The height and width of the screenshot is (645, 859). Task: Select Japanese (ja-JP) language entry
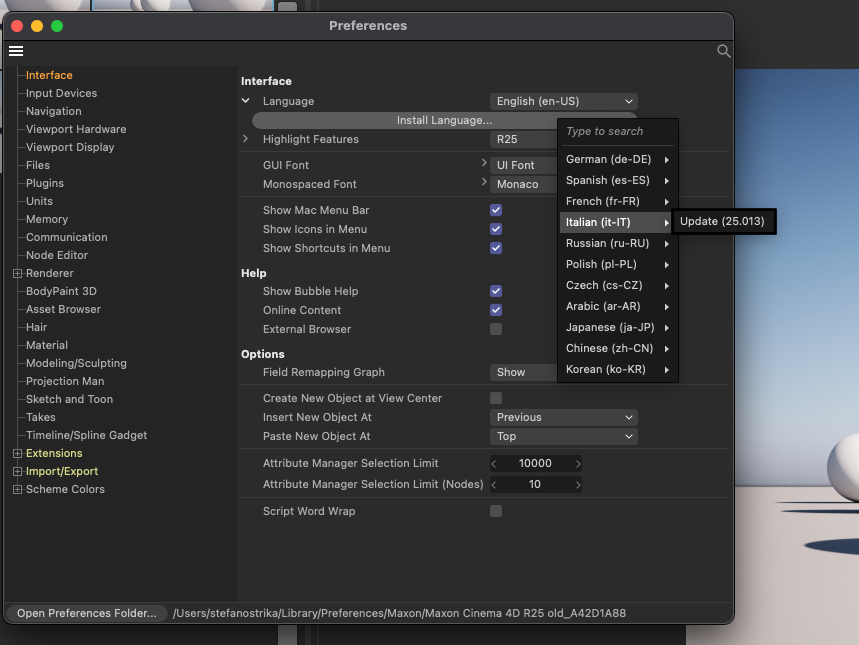pyautogui.click(x=618, y=327)
